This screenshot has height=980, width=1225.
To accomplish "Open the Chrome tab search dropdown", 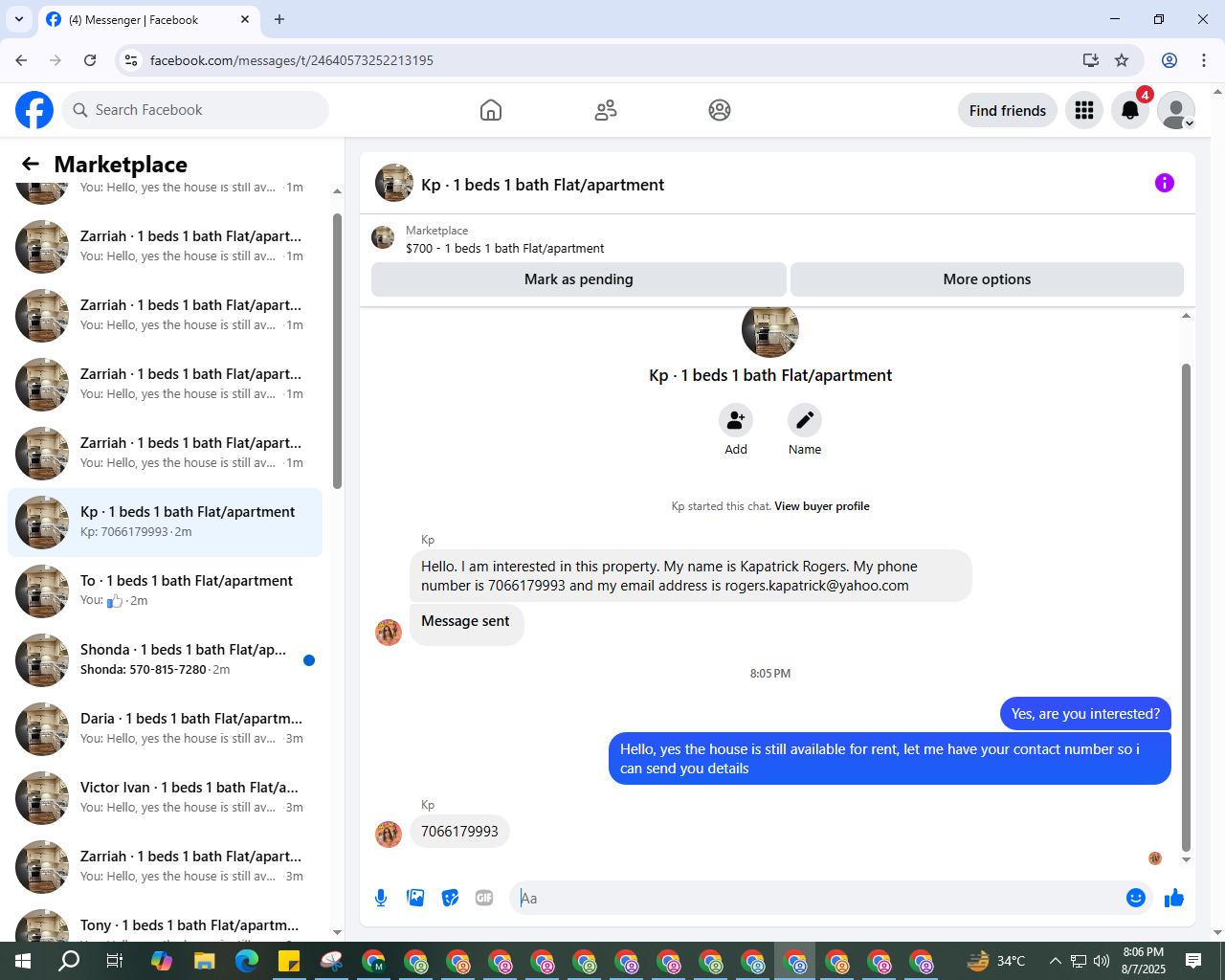I will pyautogui.click(x=19, y=19).
